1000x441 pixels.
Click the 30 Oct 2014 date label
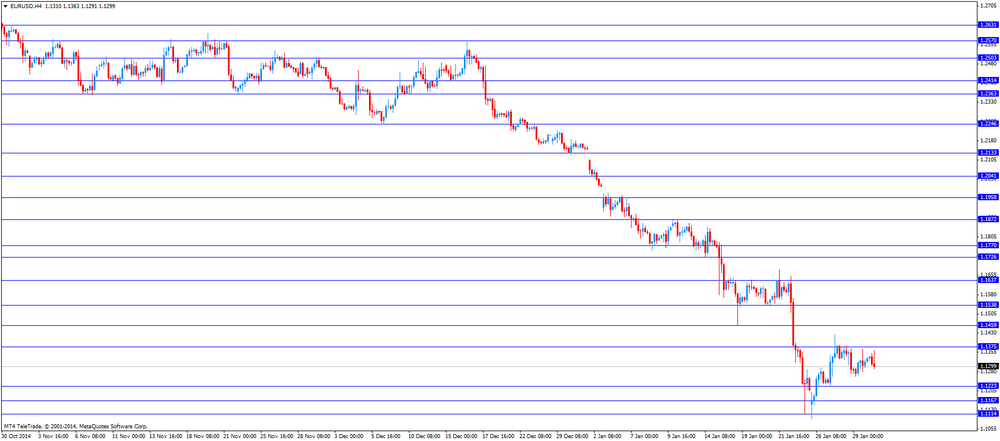(x=15, y=437)
